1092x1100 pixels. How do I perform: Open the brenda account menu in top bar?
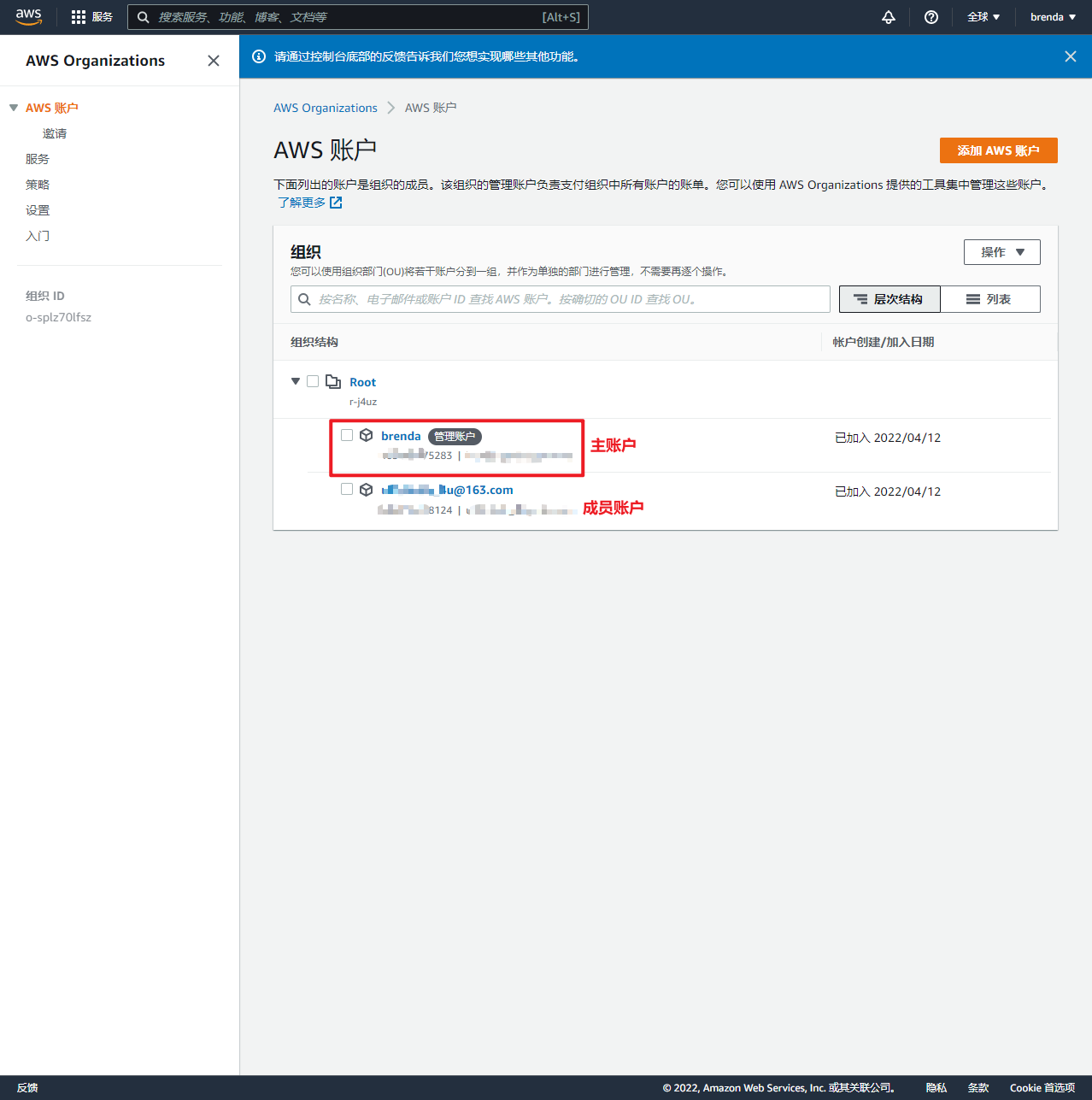[1053, 17]
